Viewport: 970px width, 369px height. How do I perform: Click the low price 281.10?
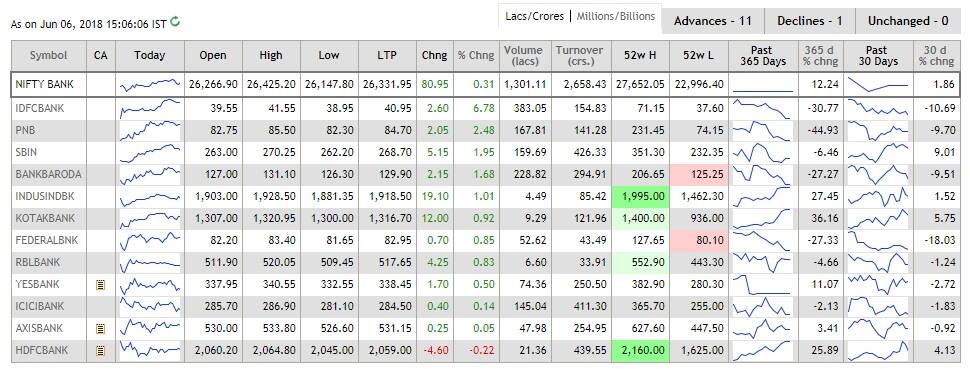point(338,306)
